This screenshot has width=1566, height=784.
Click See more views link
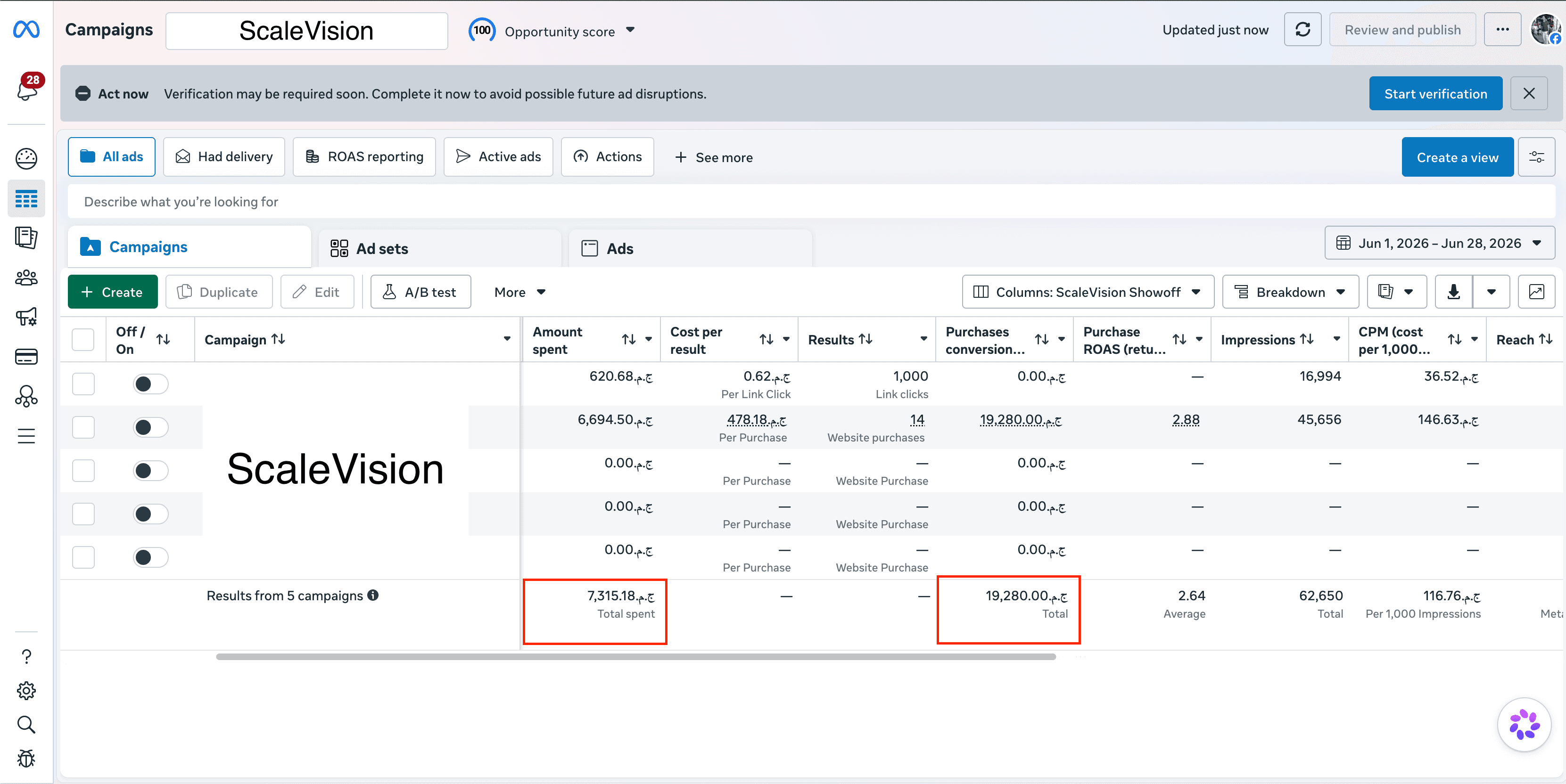[x=713, y=157]
